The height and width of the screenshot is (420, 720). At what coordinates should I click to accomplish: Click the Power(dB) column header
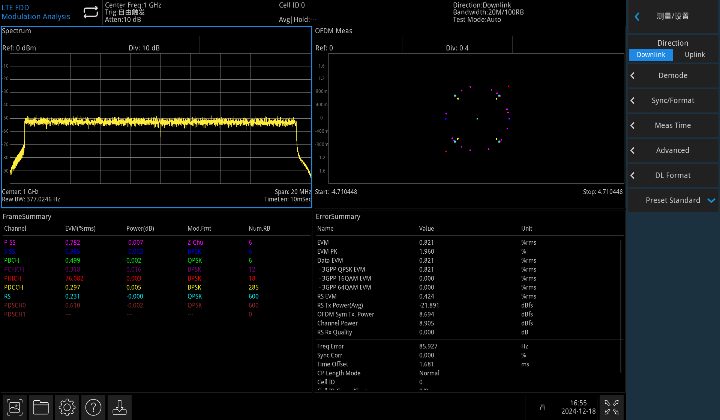[x=140, y=229]
